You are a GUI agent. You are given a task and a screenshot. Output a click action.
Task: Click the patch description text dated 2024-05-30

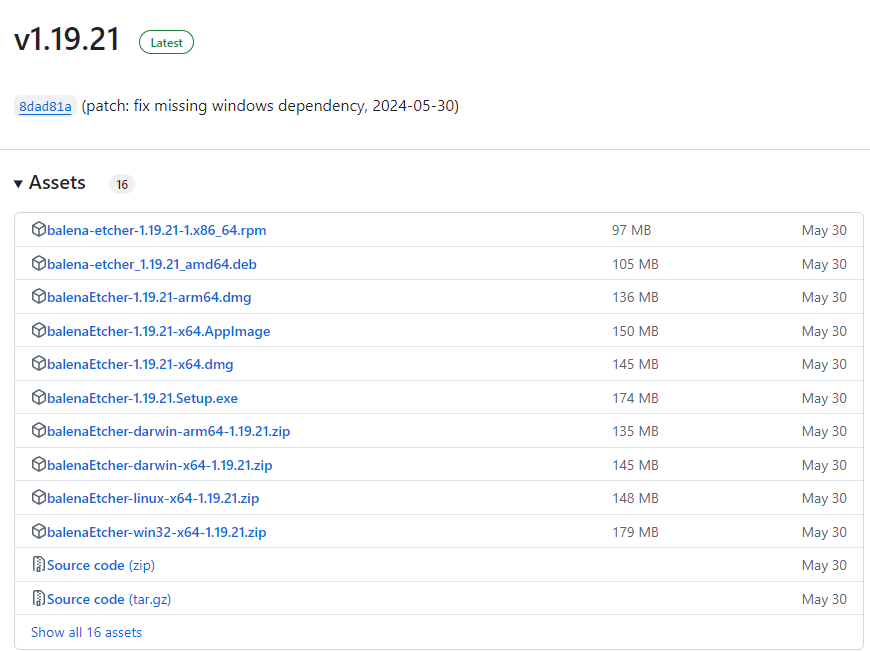(270, 106)
